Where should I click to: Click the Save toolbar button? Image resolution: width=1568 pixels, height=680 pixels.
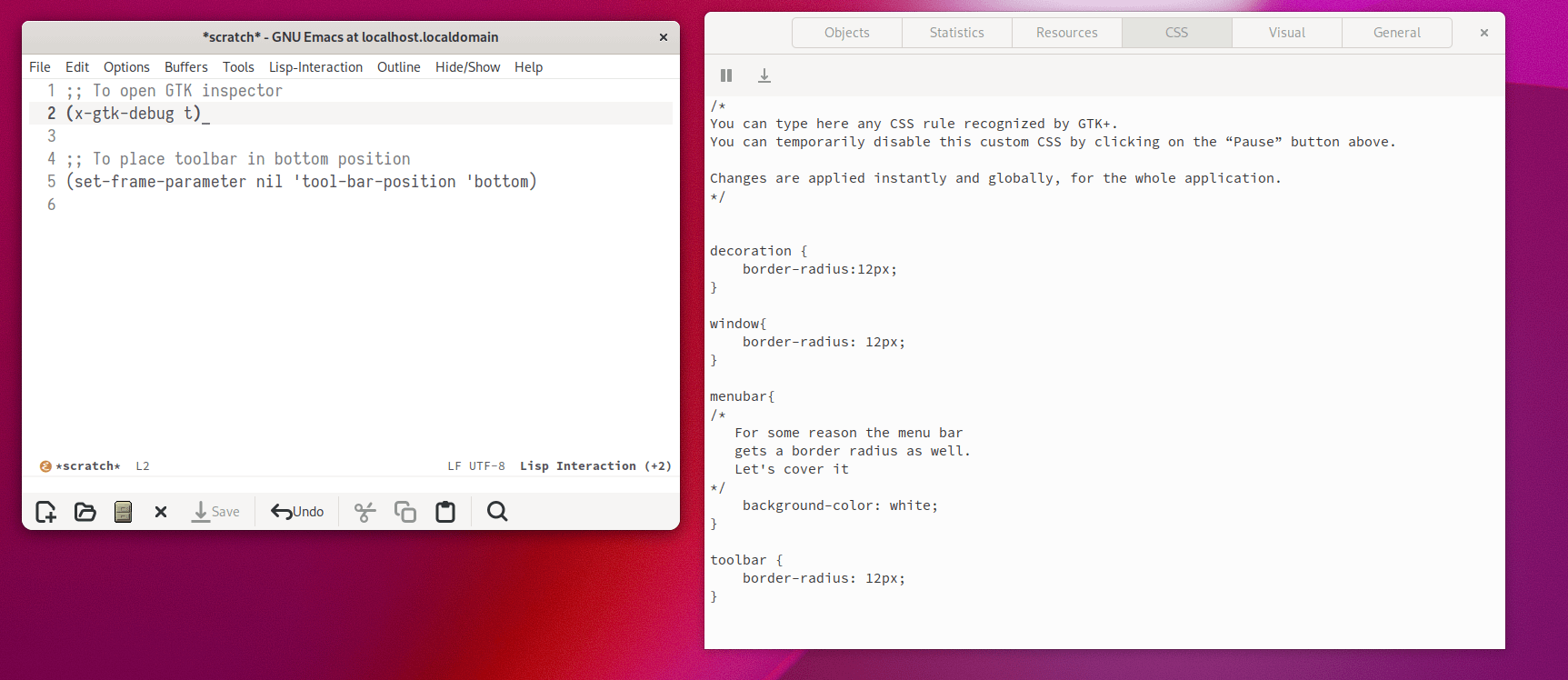(x=215, y=512)
